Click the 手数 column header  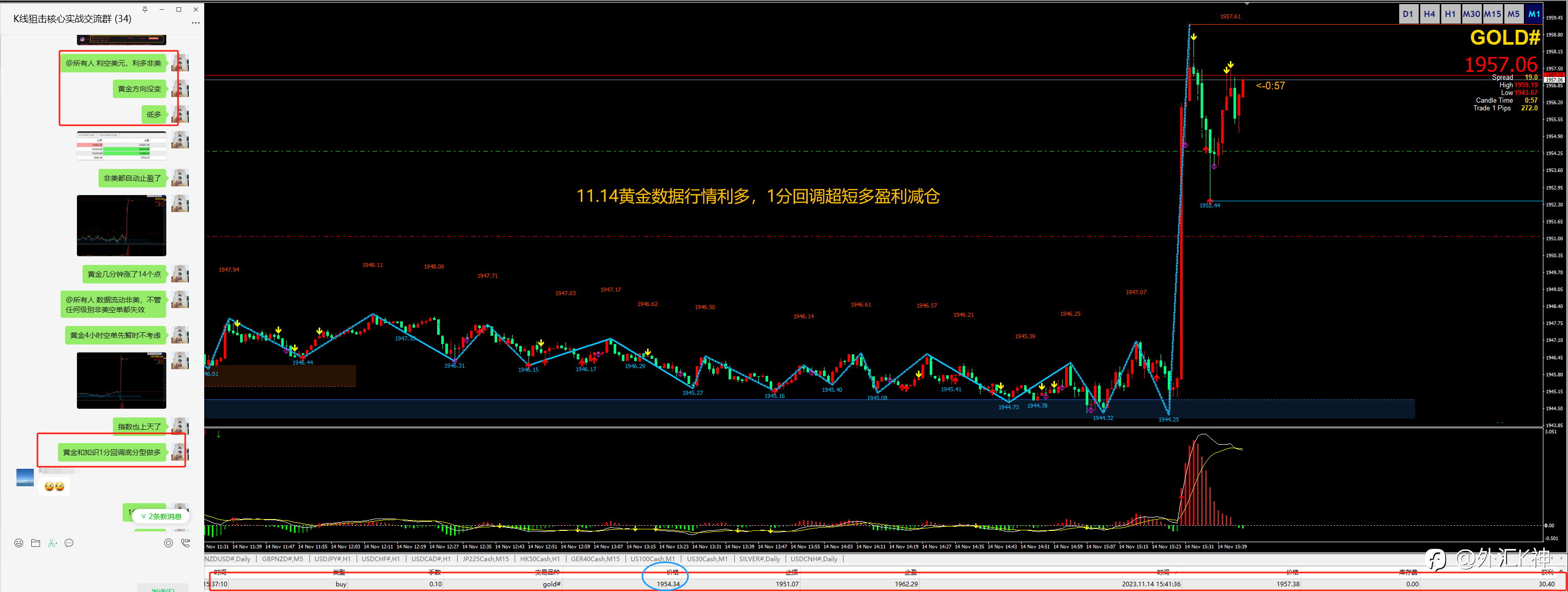pos(435,572)
